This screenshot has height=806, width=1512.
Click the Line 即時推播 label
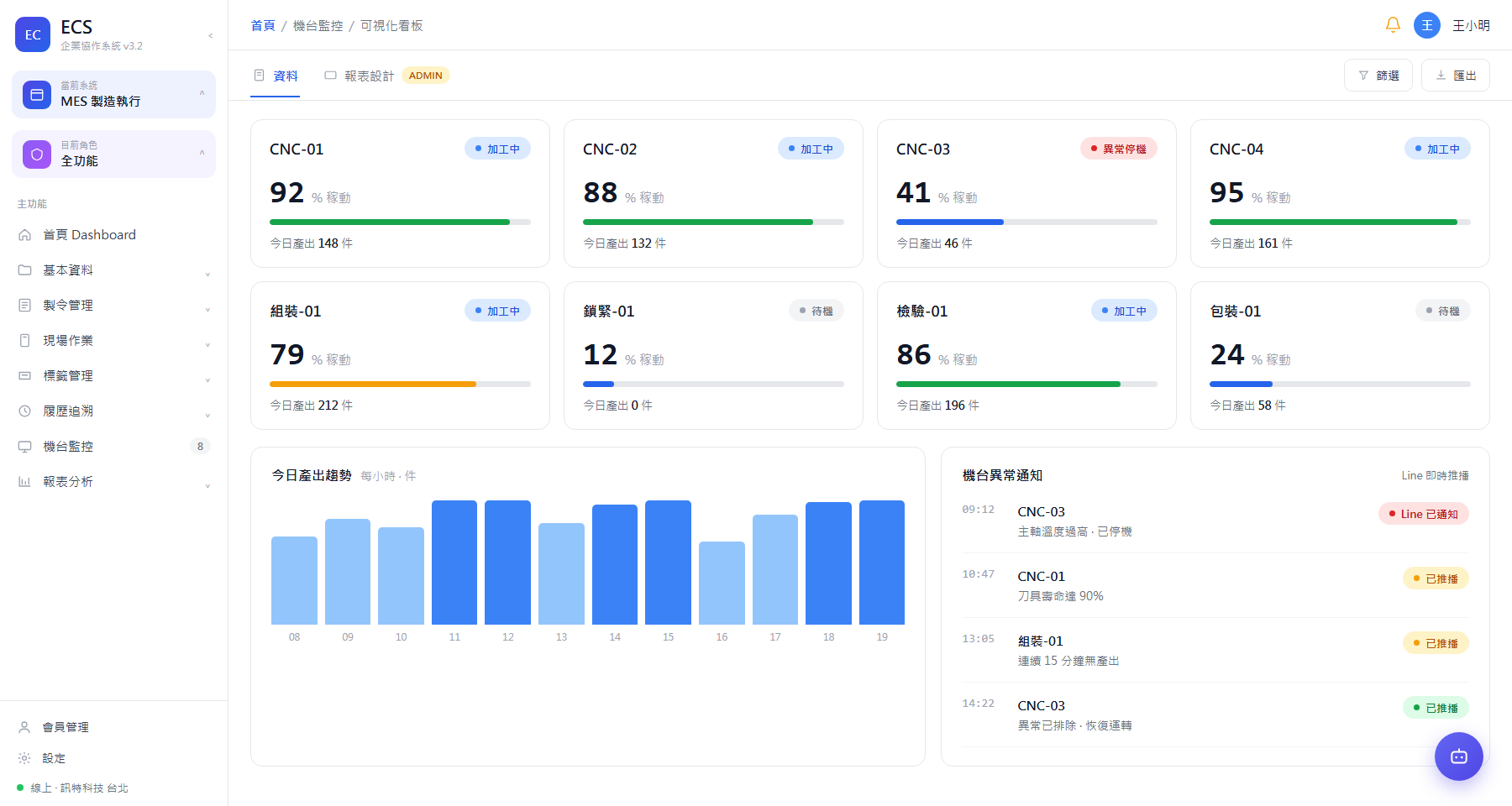[1435, 475]
